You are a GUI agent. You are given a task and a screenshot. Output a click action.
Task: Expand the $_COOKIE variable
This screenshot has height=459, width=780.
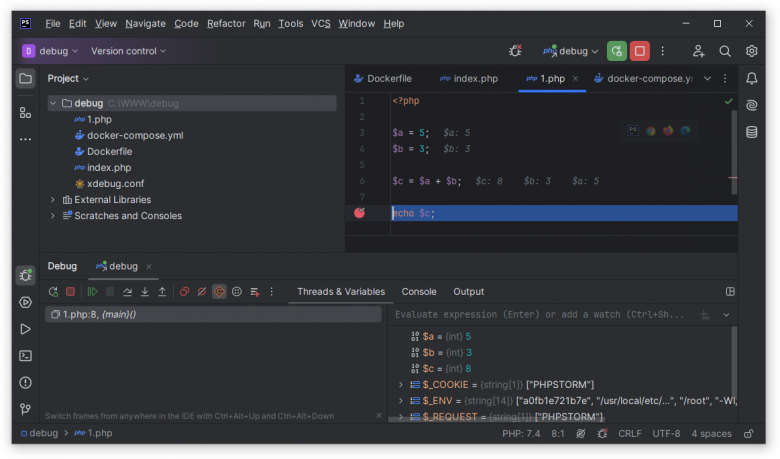pyautogui.click(x=401, y=384)
